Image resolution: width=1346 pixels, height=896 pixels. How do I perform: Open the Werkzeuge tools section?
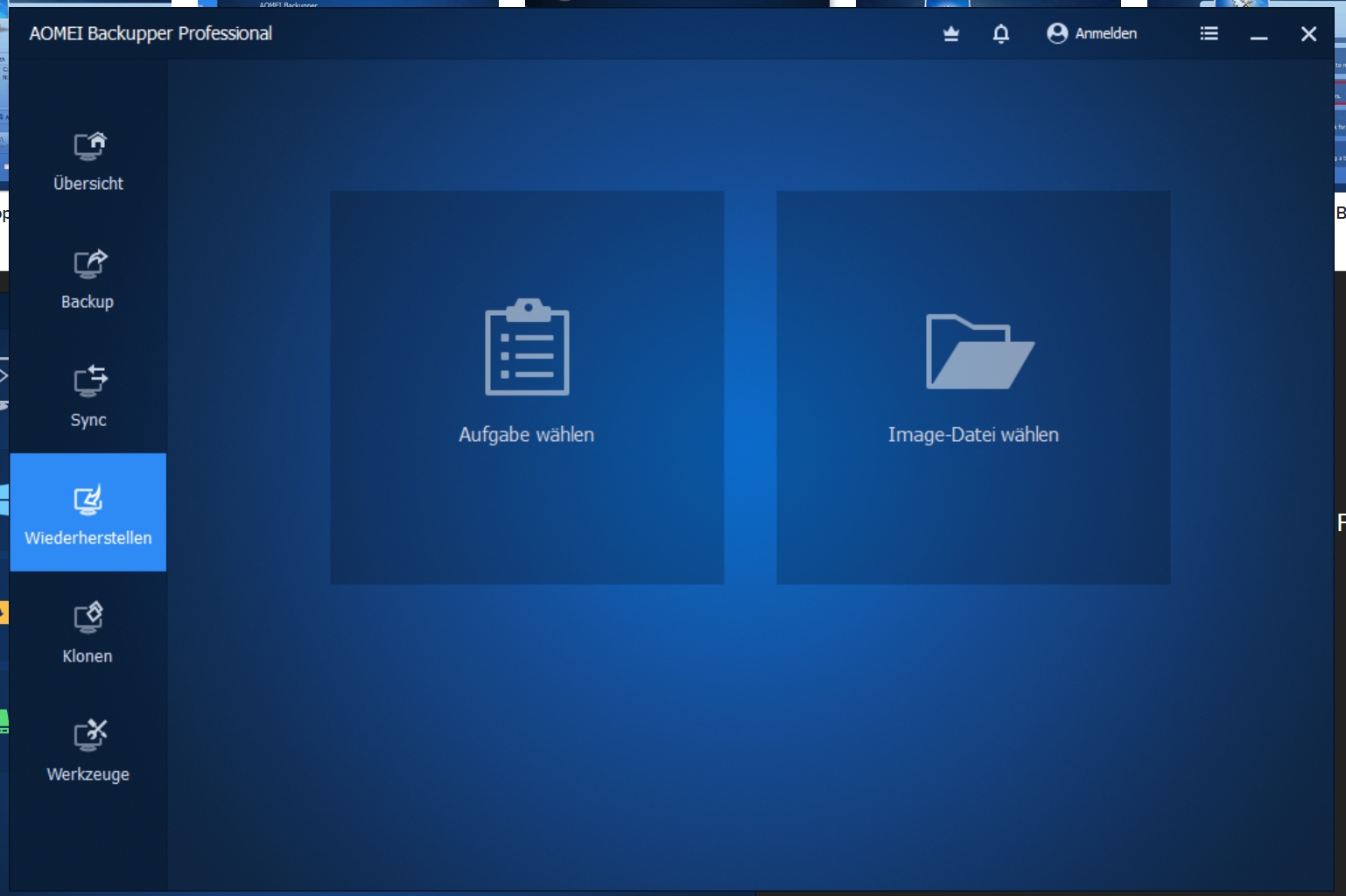tap(88, 750)
